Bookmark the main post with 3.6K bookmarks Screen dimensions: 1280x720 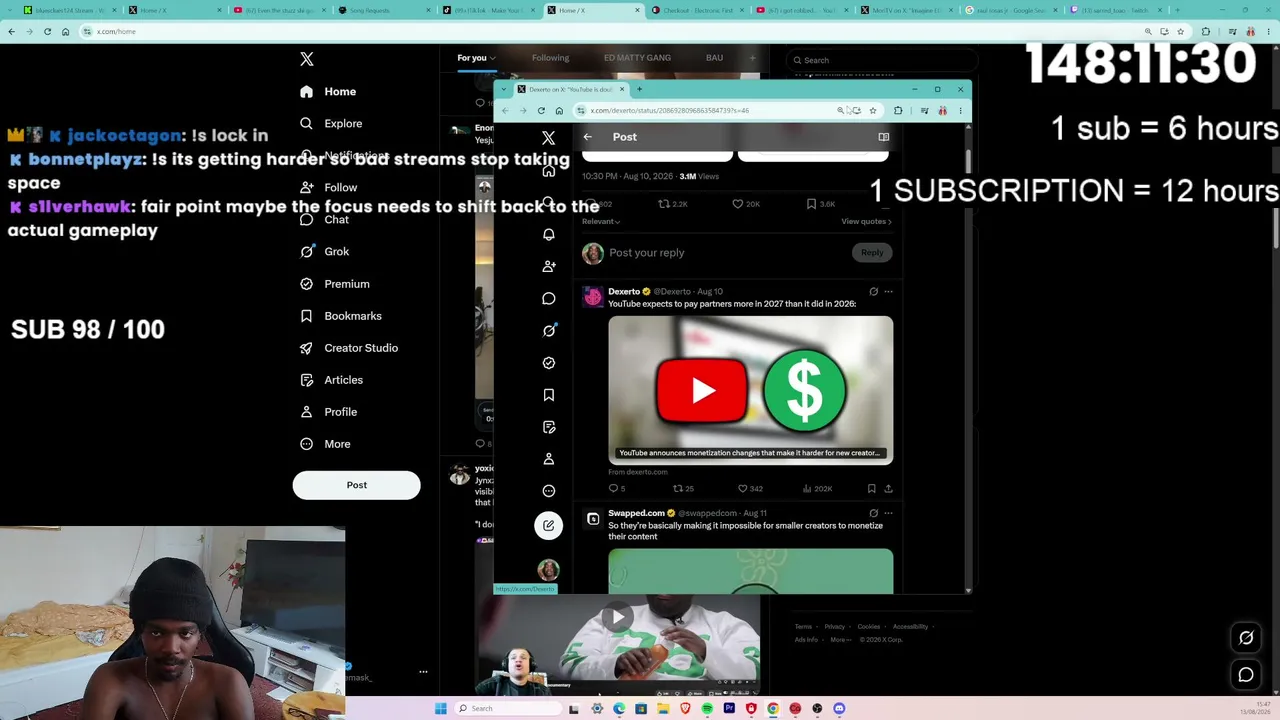click(x=821, y=204)
